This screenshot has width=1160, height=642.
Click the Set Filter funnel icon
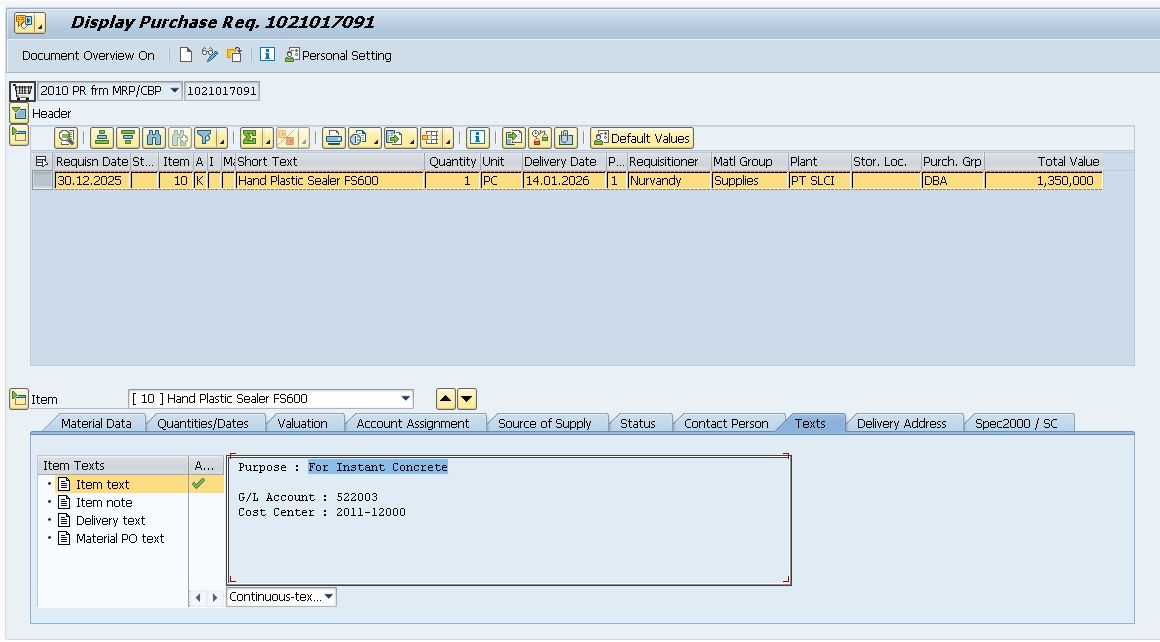[204, 138]
